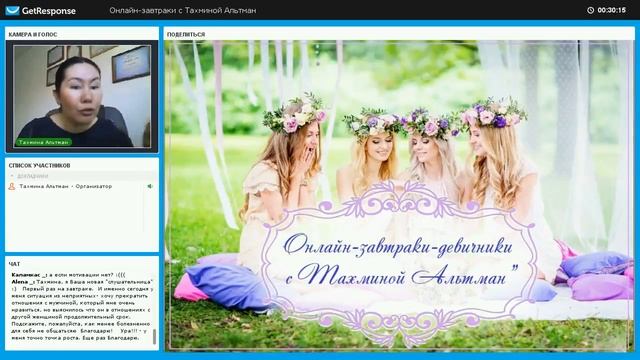Collapse the Докладчики group in participant list

12,176
